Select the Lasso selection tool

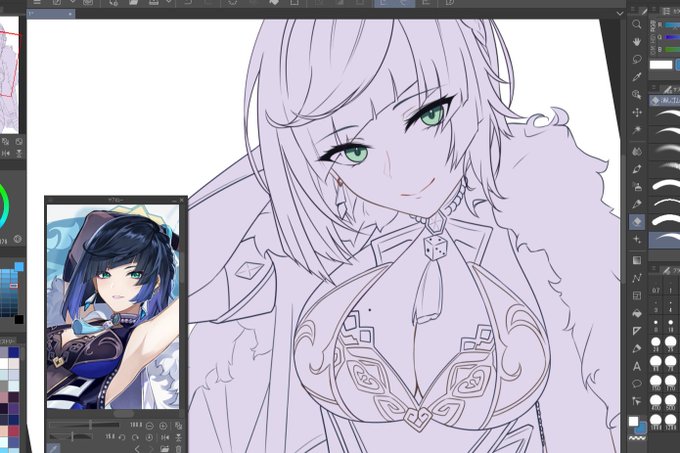[x=637, y=59]
